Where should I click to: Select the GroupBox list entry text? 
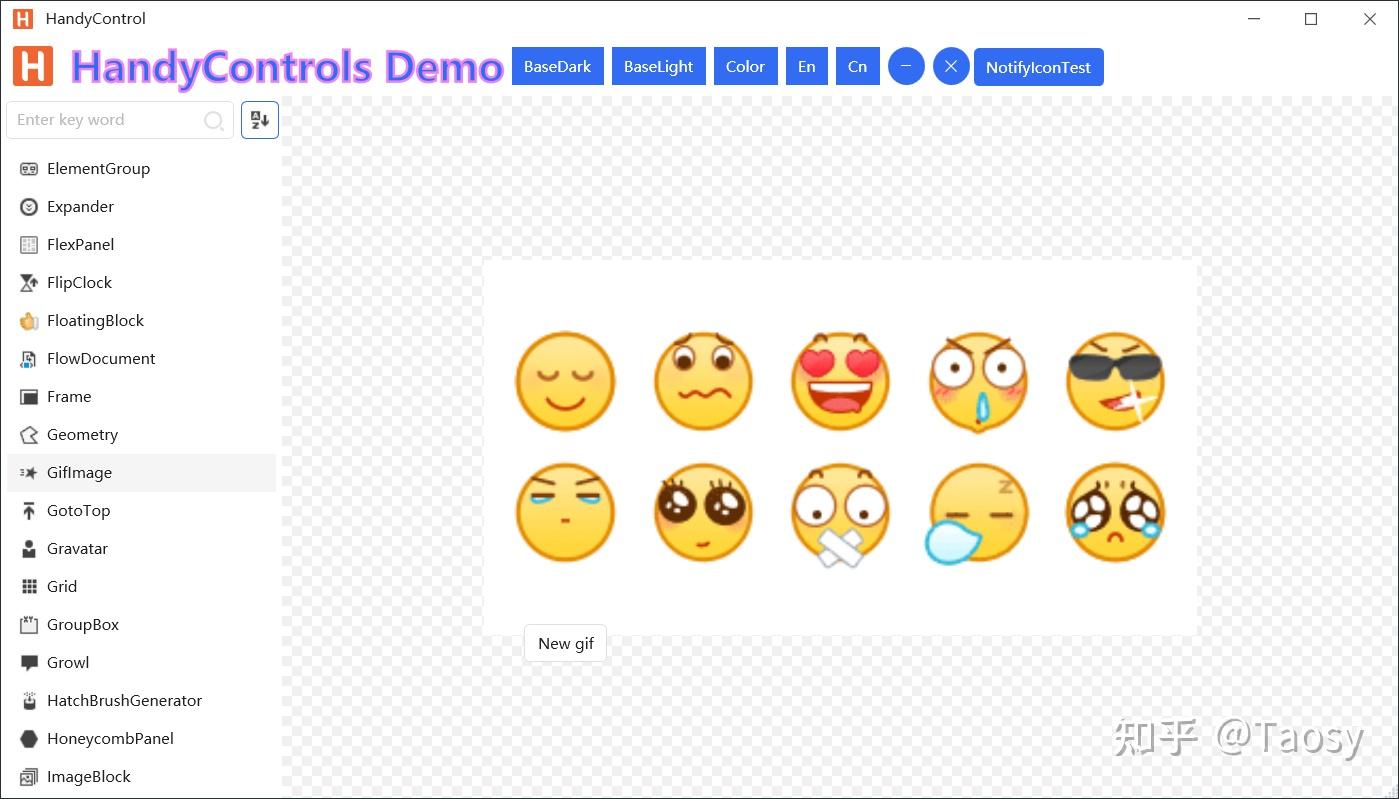point(83,625)
